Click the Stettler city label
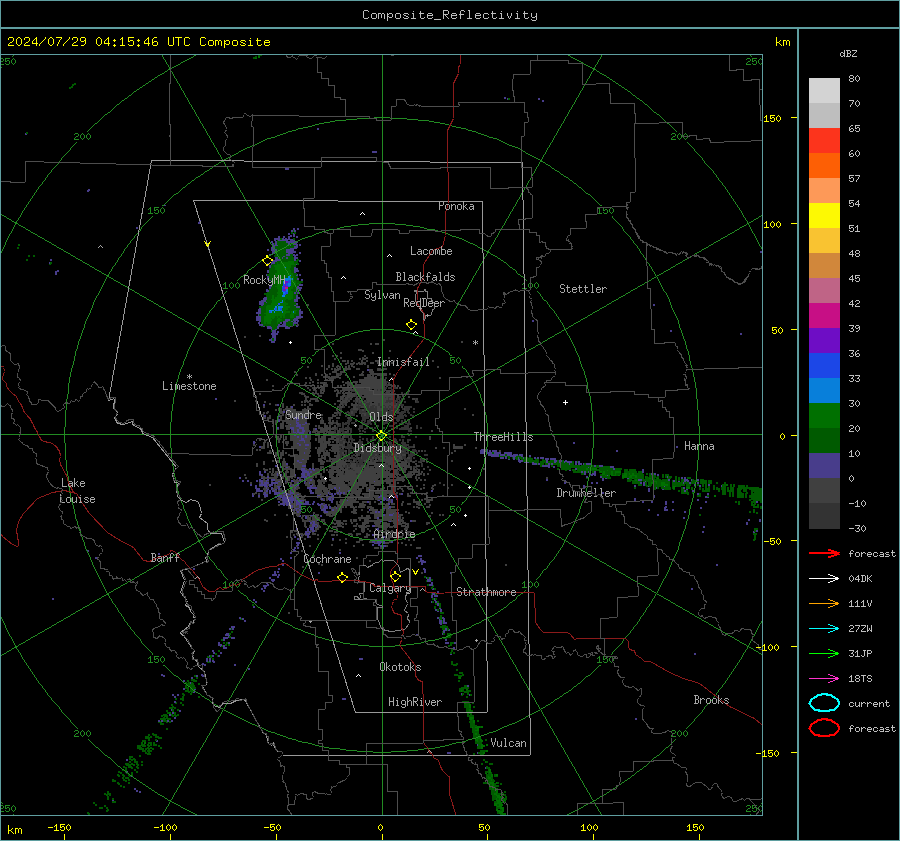The width and height of the screenshot is (900, 841). click(583, 289)
